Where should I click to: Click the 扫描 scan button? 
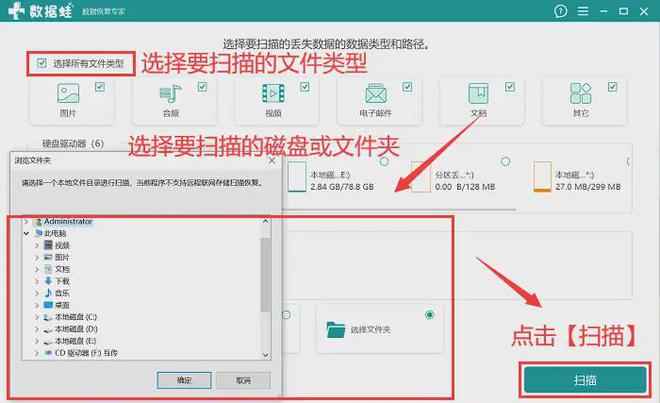click(585, 380)
